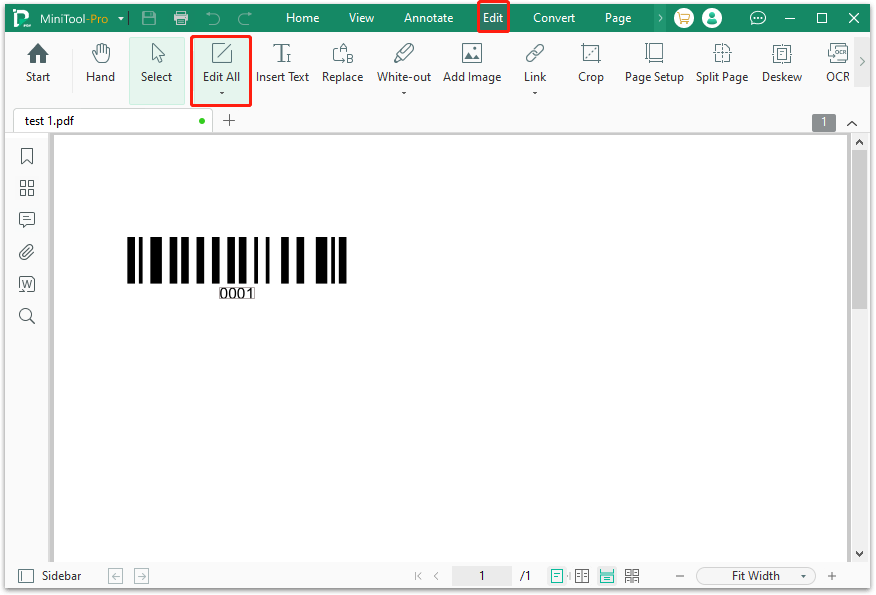Show more ribbon tabs chevron

660,18
